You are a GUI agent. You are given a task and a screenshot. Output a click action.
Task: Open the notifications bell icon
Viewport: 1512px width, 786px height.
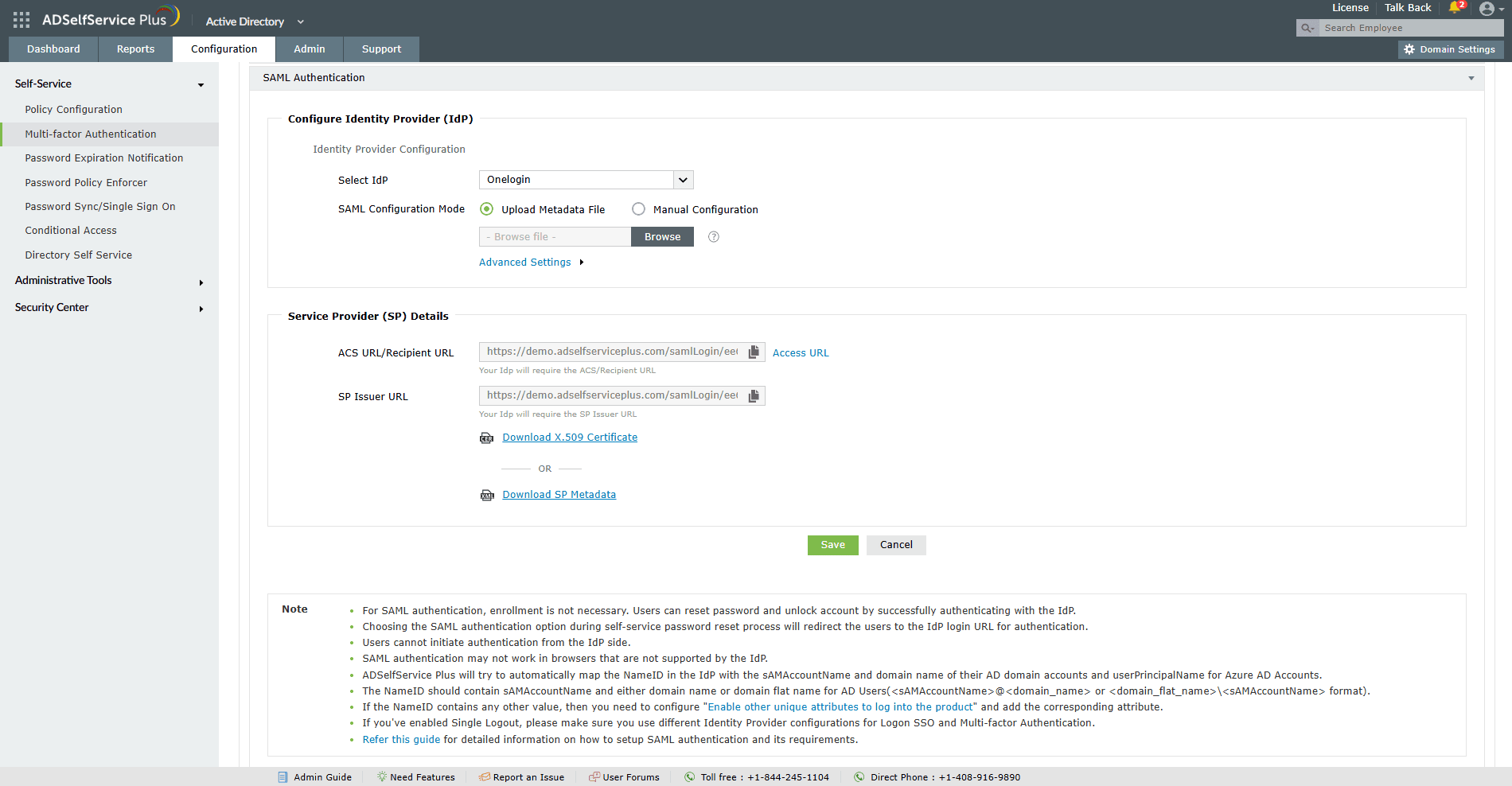tap(1455, 8)
